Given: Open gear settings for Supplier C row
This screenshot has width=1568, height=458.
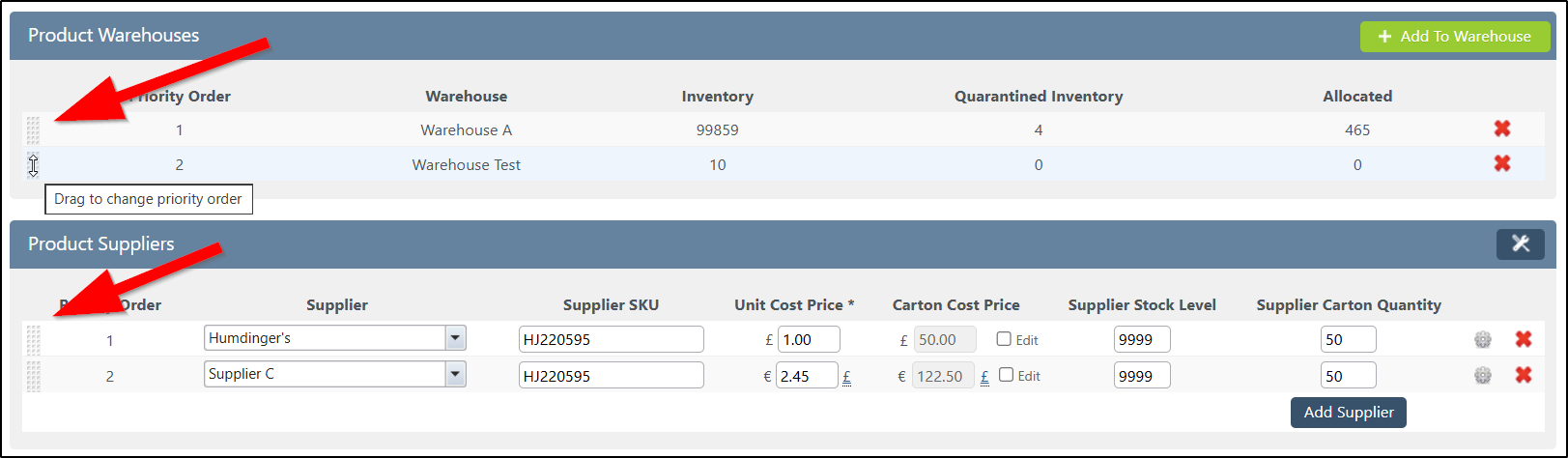Looking at the screenshot, I should click(x=1483, y=375).
